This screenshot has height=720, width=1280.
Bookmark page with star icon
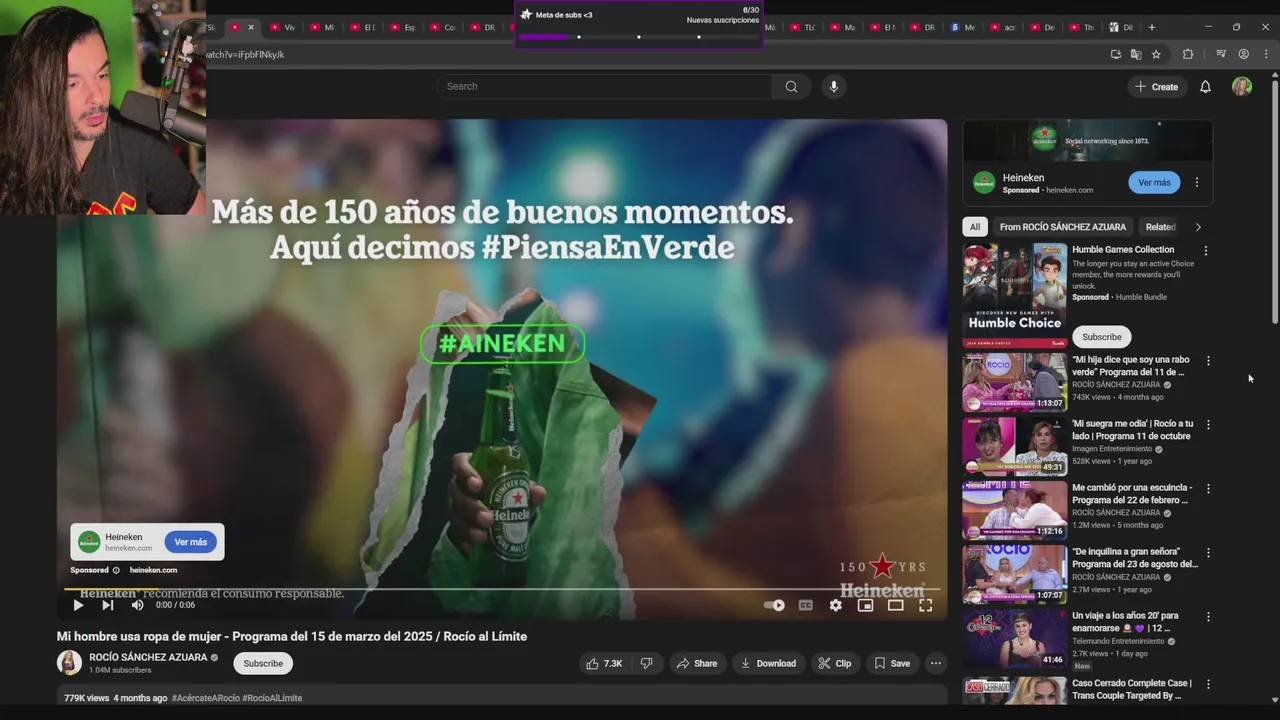tap(1156, 54)
